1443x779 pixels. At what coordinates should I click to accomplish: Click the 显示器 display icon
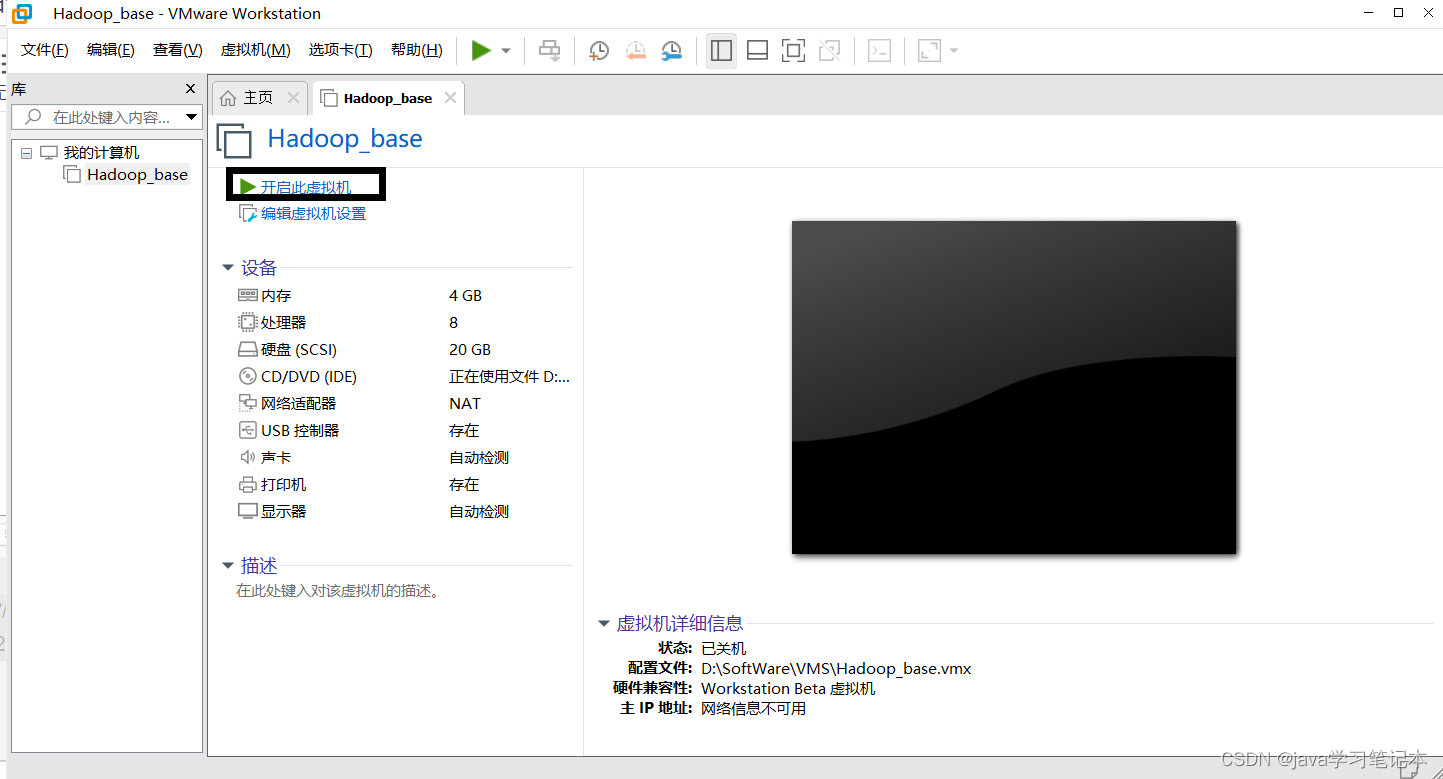click(247, 511)
